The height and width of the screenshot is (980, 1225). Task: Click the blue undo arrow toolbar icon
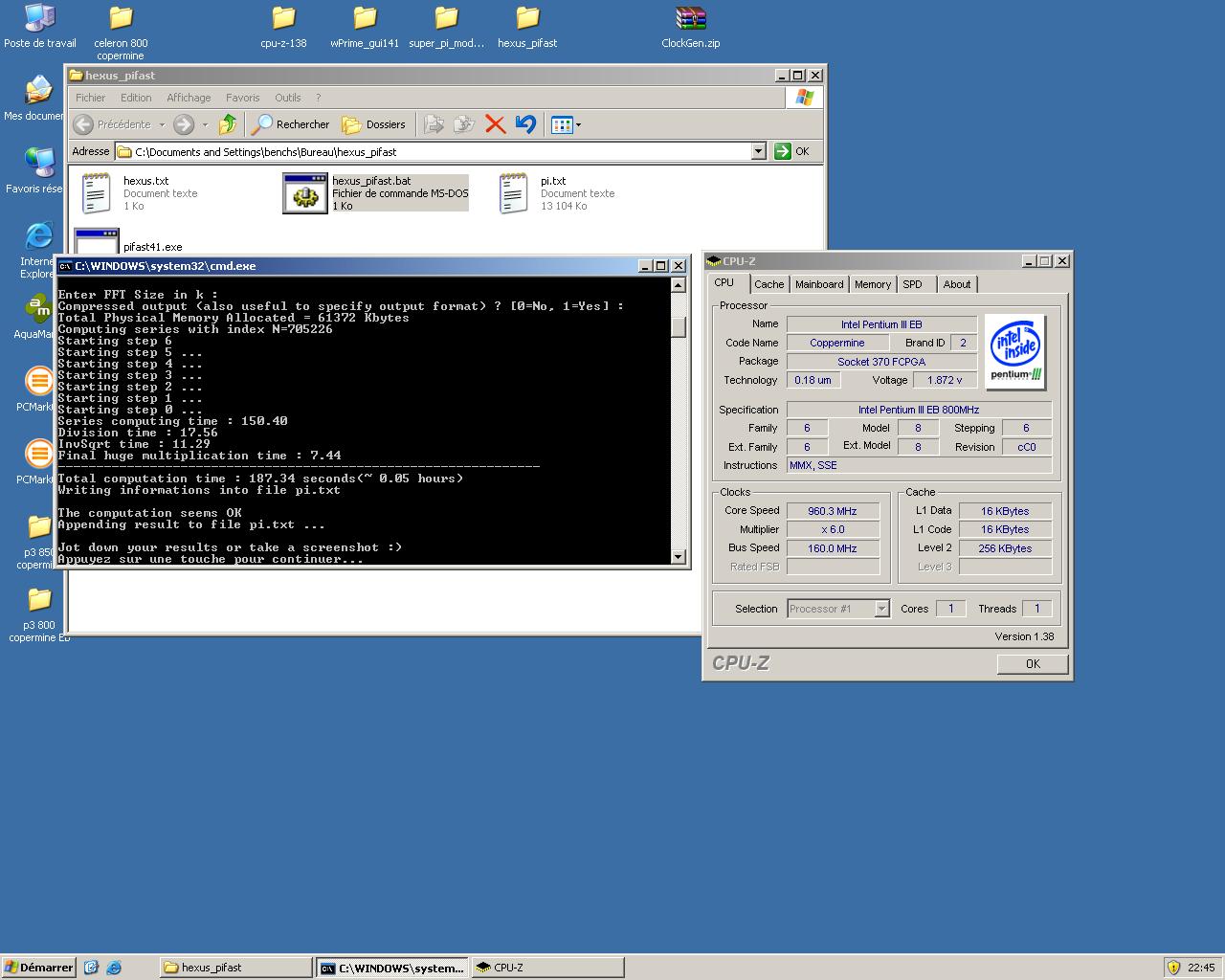pos(524,124)
